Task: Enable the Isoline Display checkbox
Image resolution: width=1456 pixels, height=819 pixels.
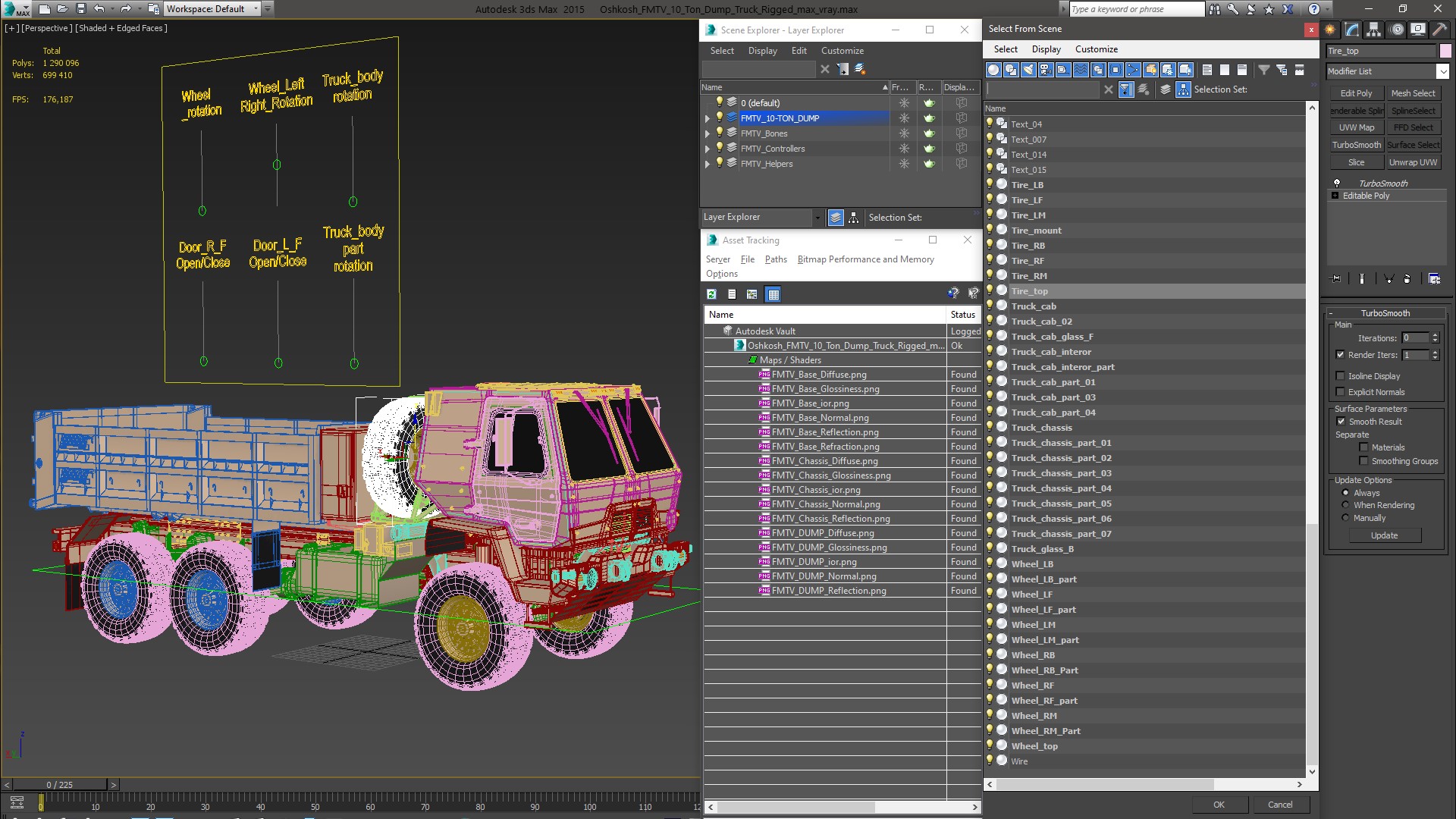Action: (1340, 376)
